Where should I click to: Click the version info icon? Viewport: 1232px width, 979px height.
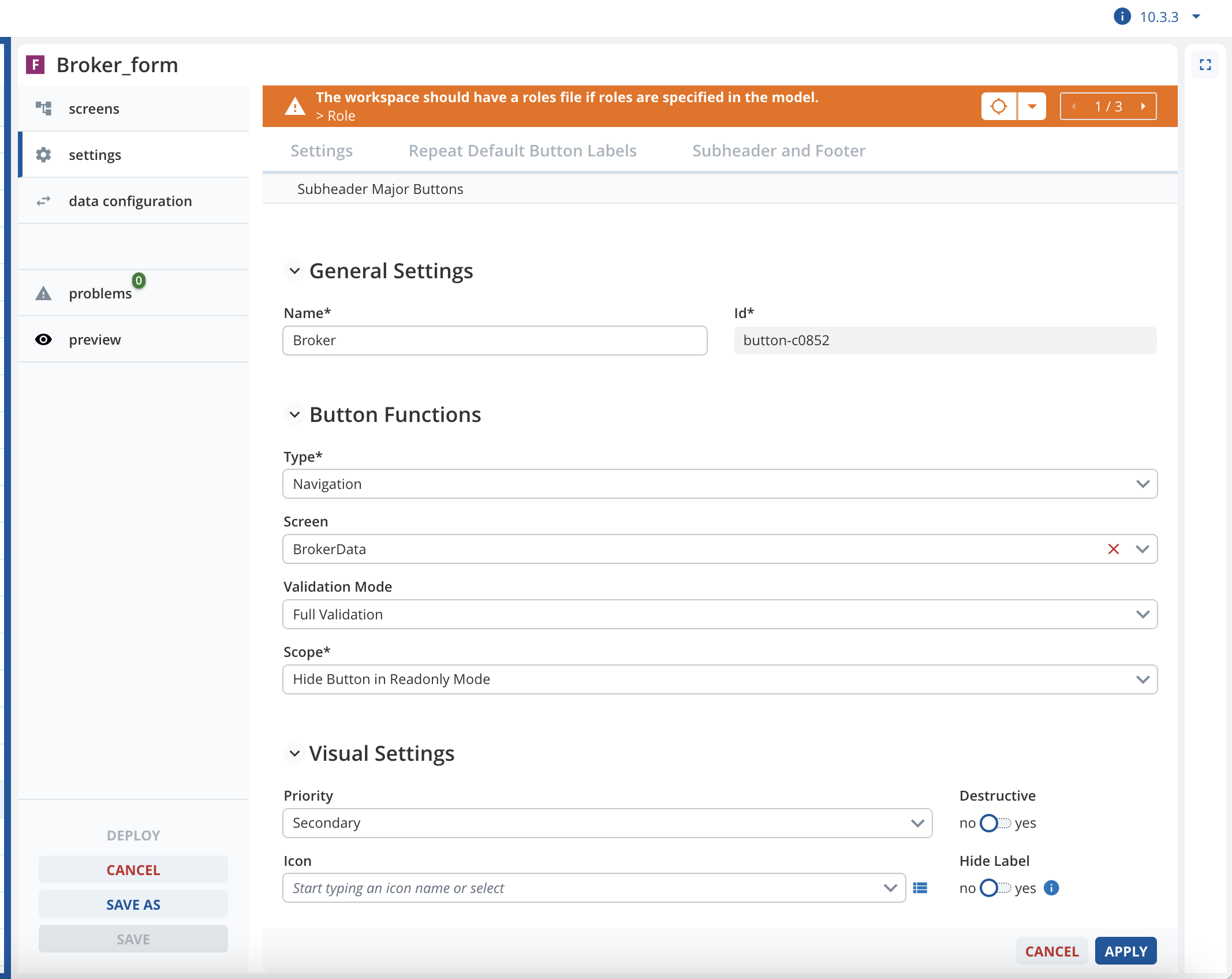coord(1122,16)
